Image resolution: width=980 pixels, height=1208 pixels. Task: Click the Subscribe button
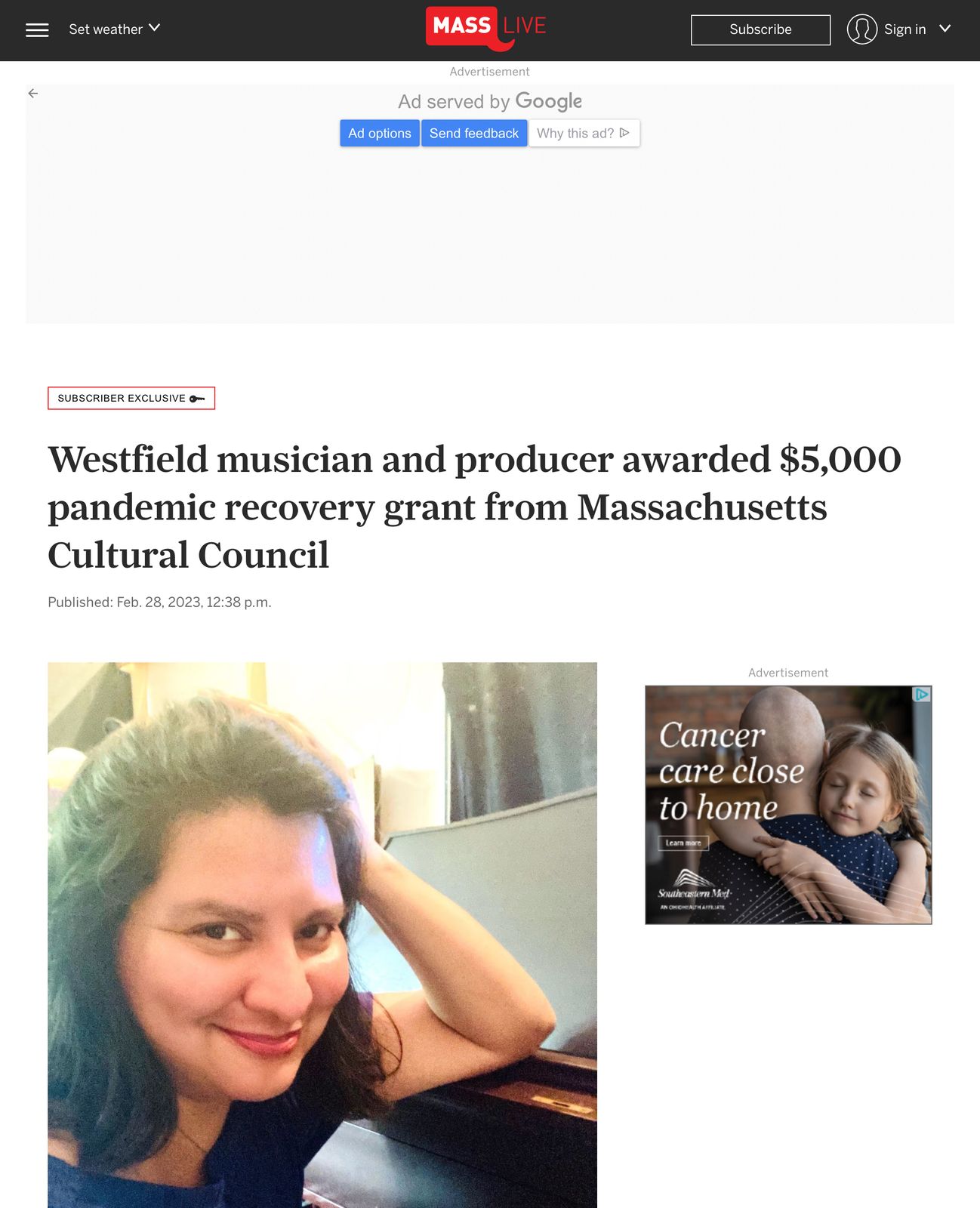tap(760, 29)
